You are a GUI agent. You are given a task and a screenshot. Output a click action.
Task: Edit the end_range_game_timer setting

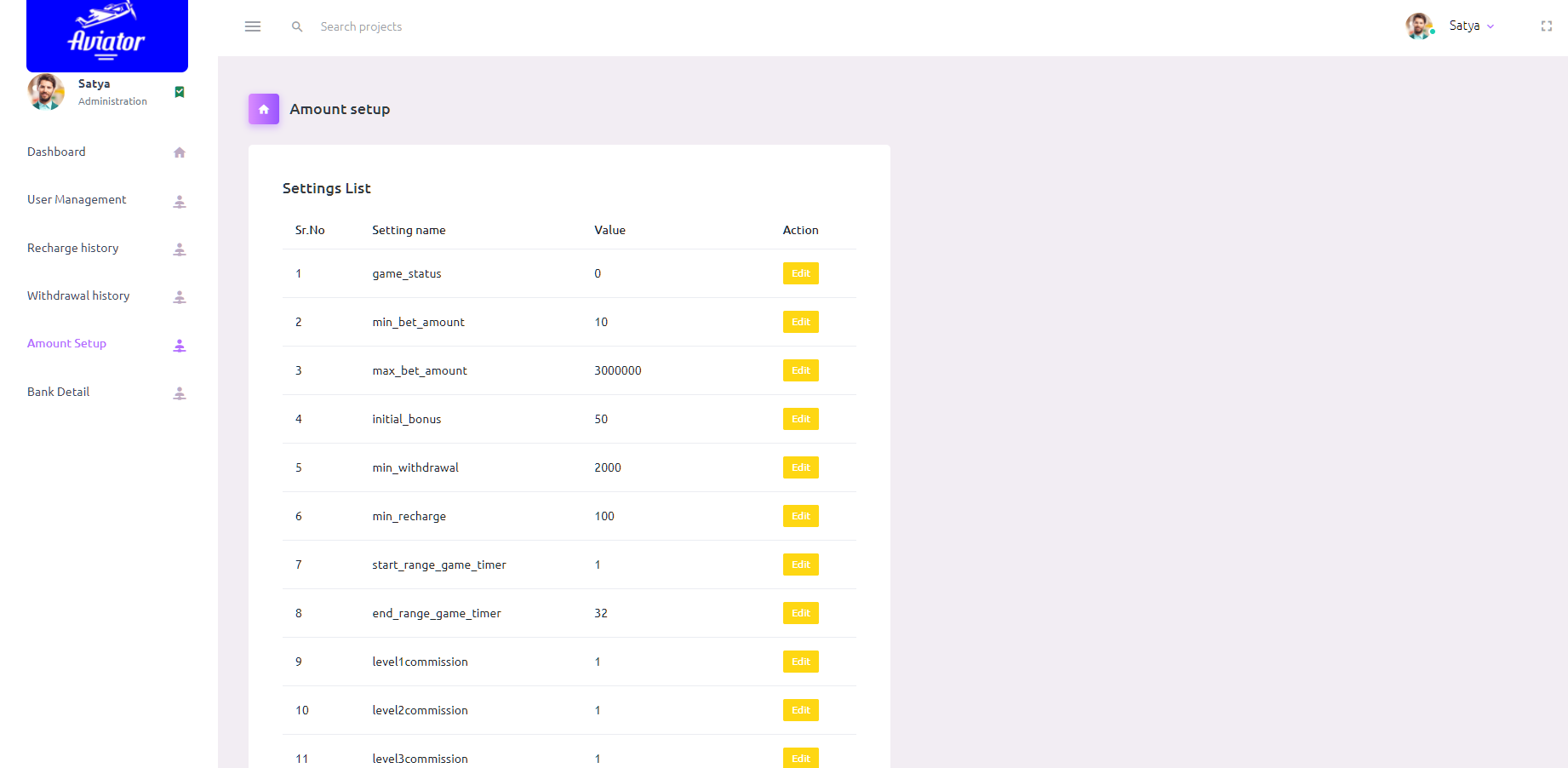[800, 613]
